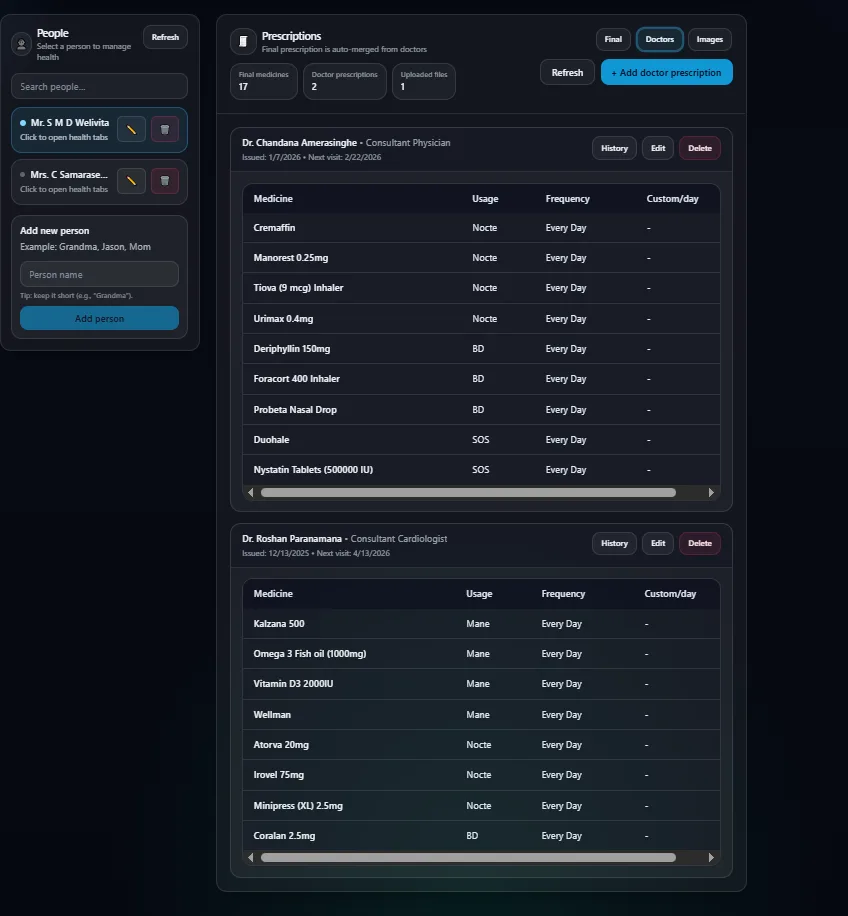Click trash delete icon for Mr. S M D Welivita
848x916 pixels.
point(165,129)
